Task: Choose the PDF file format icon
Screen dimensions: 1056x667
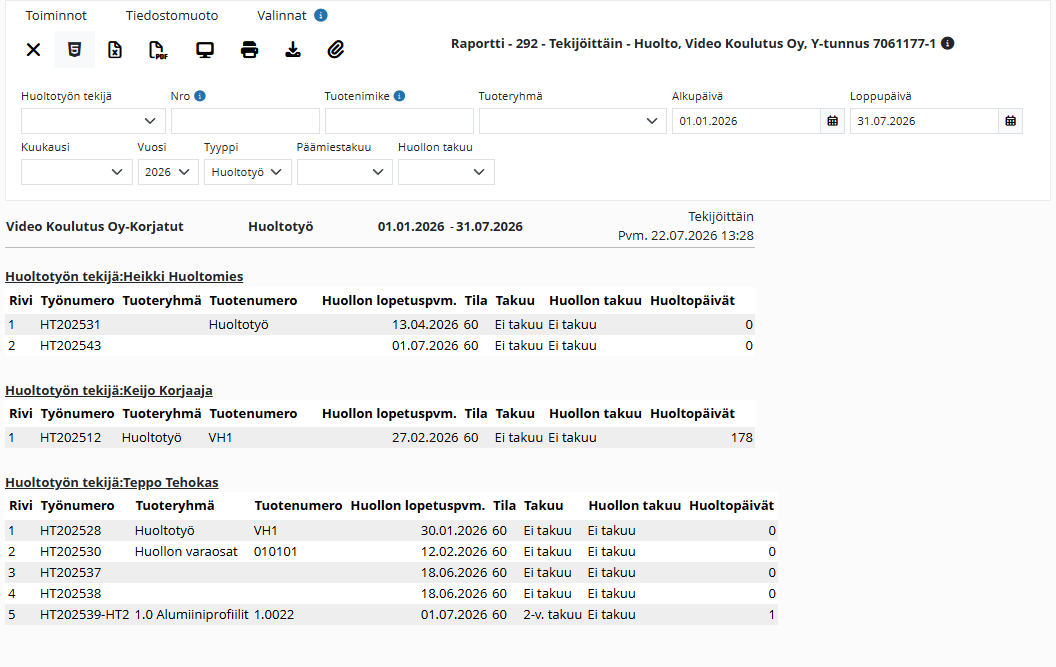Action: click(158, 50)
